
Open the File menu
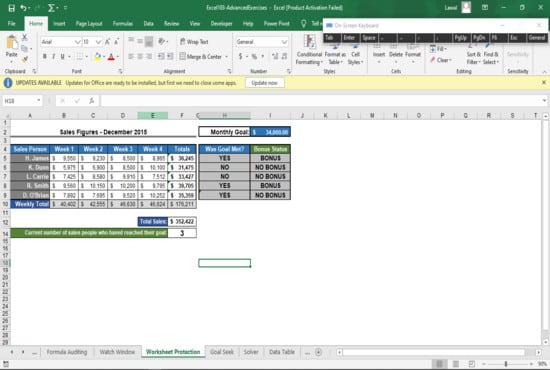click(x=12, y=23)
